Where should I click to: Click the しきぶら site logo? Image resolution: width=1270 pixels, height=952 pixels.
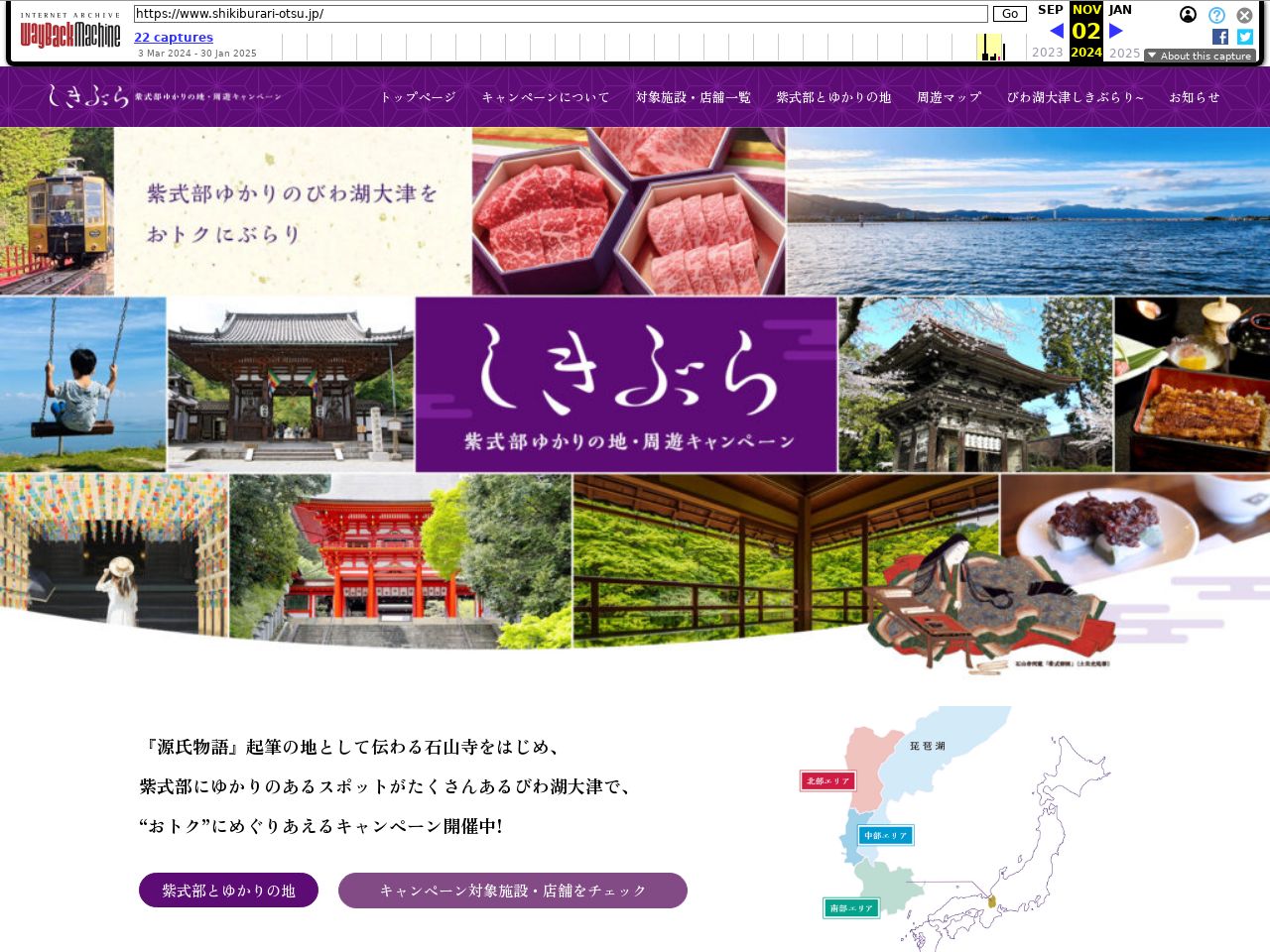click(164, 96)
